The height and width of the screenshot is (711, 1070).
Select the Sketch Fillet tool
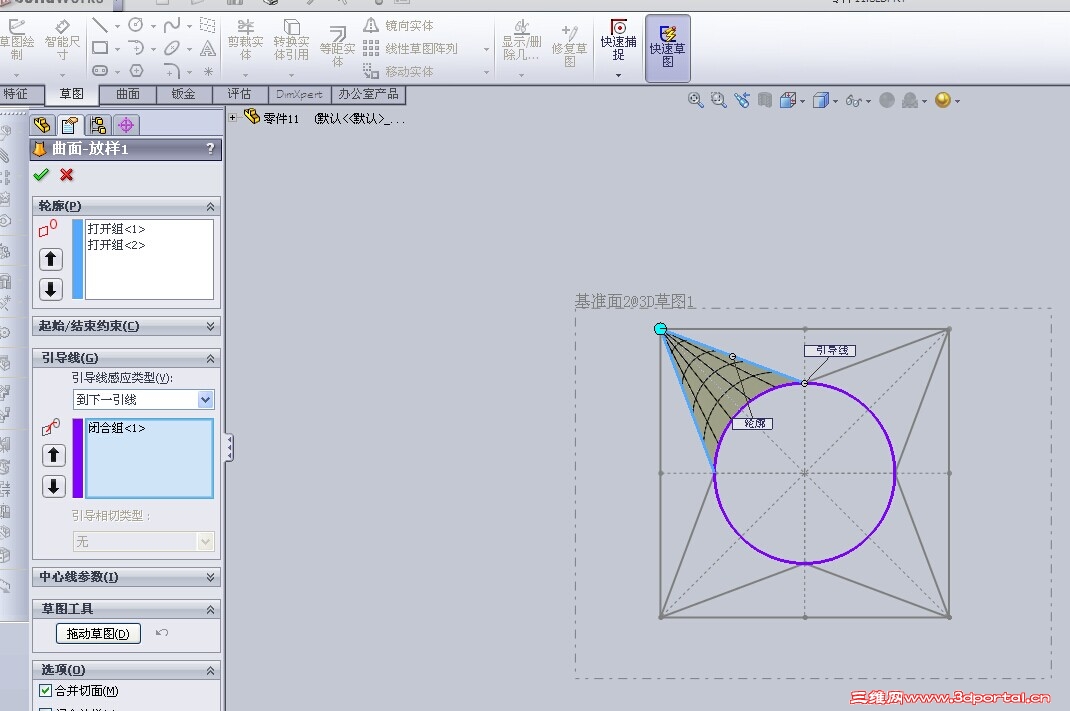(x=172, y=70)
